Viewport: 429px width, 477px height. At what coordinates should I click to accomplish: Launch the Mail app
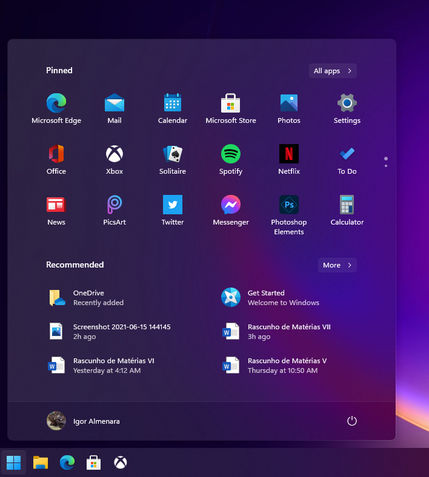click(x=114, y=109)
